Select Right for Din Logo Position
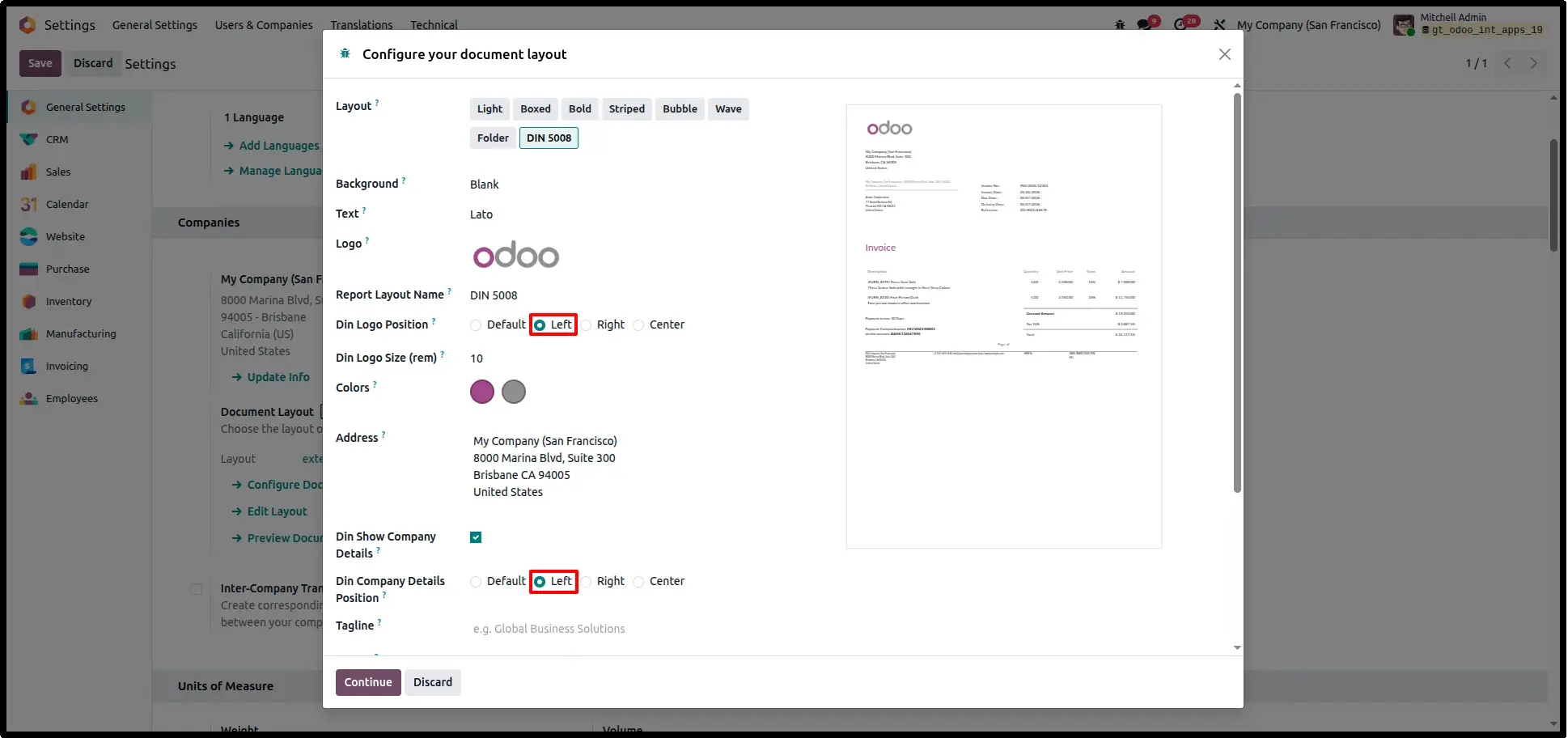The width and height of the screenshot is (1568, 738). tap(586, 325)
